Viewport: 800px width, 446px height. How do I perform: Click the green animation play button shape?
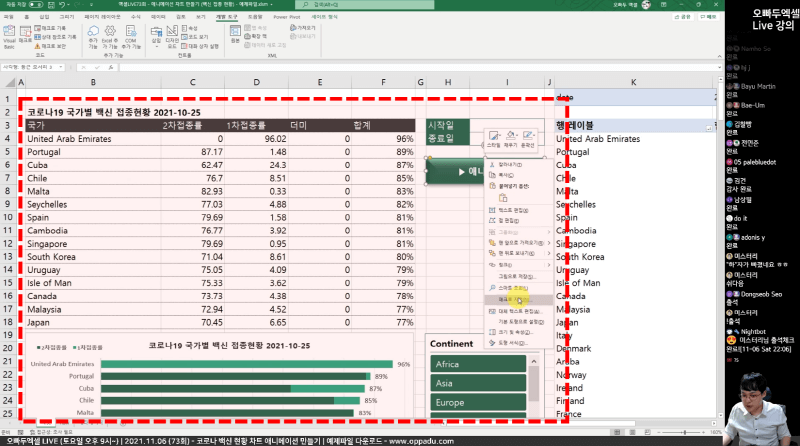(454, 171)
